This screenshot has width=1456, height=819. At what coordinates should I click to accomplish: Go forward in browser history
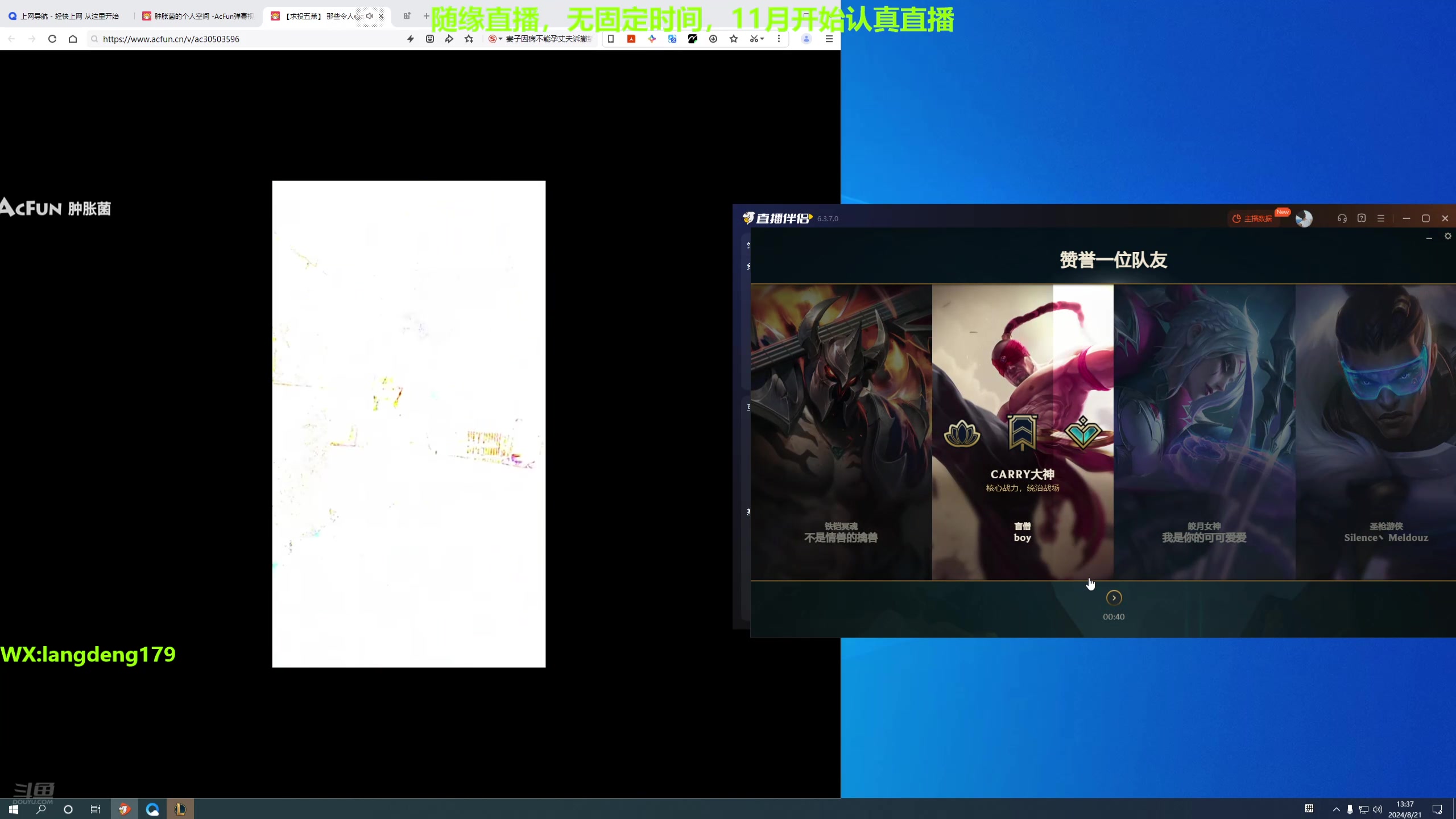pos(32,39)
